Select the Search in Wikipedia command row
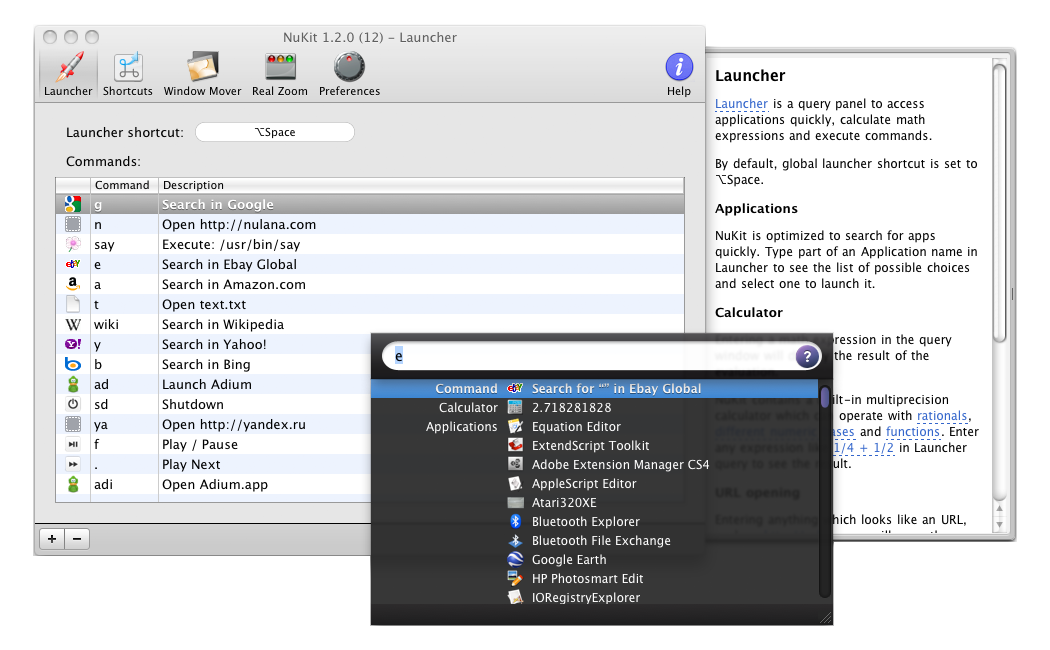The height and width of the screenshot is (650, 1050). click(222, 325)
